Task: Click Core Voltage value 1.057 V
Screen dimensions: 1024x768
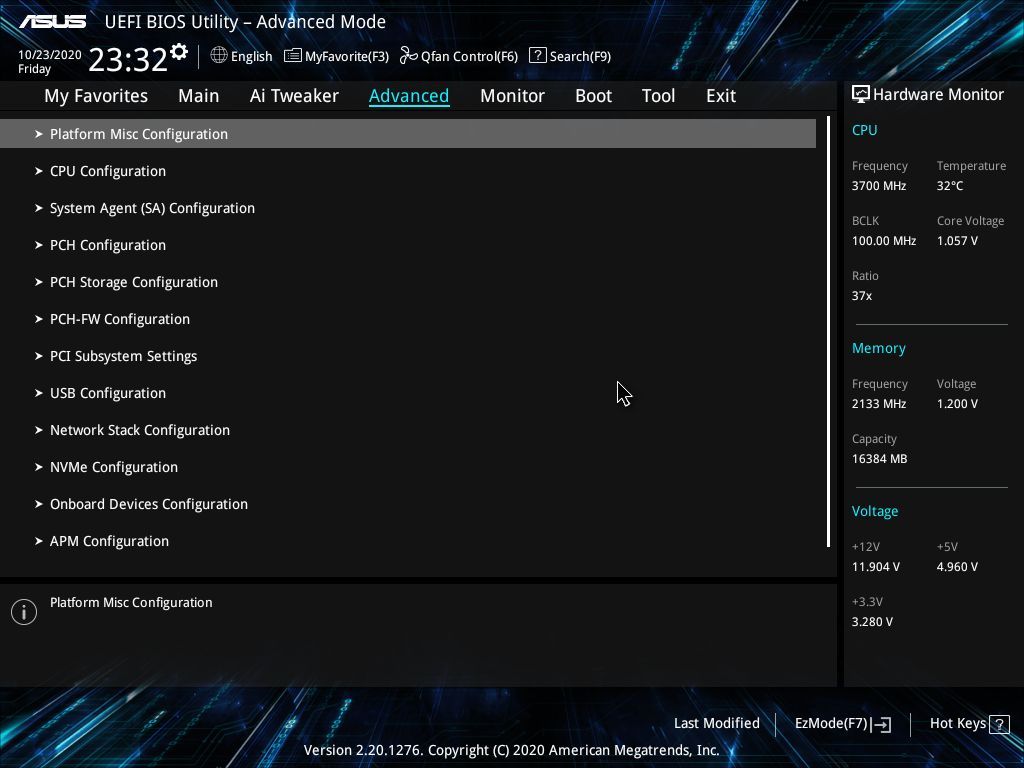Action: 957,241
